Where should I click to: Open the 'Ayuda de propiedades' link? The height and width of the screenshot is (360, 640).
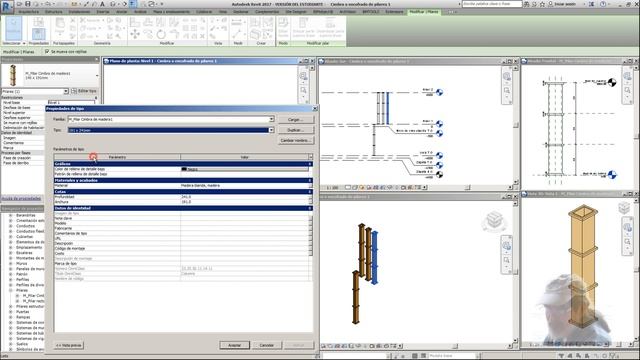pos(21,198)
